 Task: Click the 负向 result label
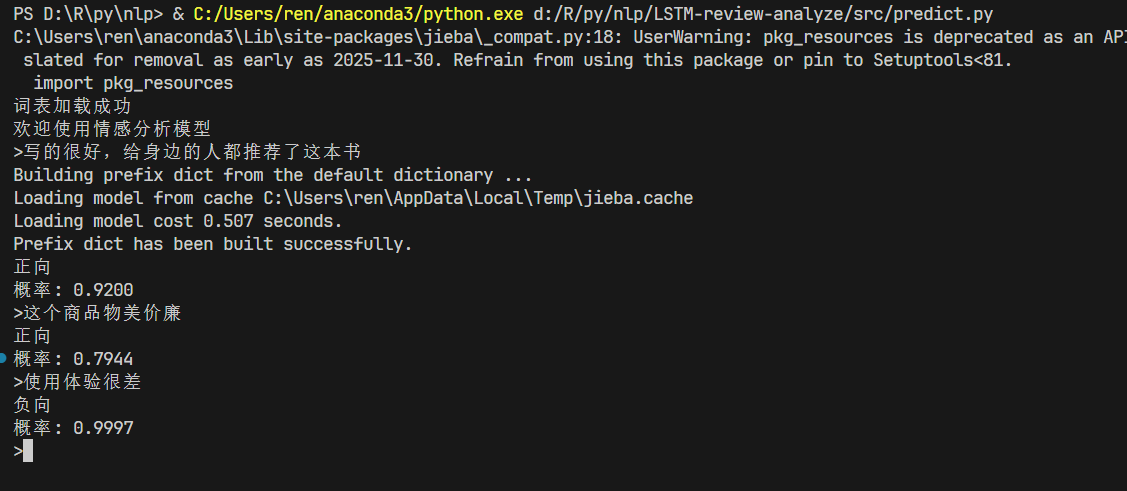(32, 405)
